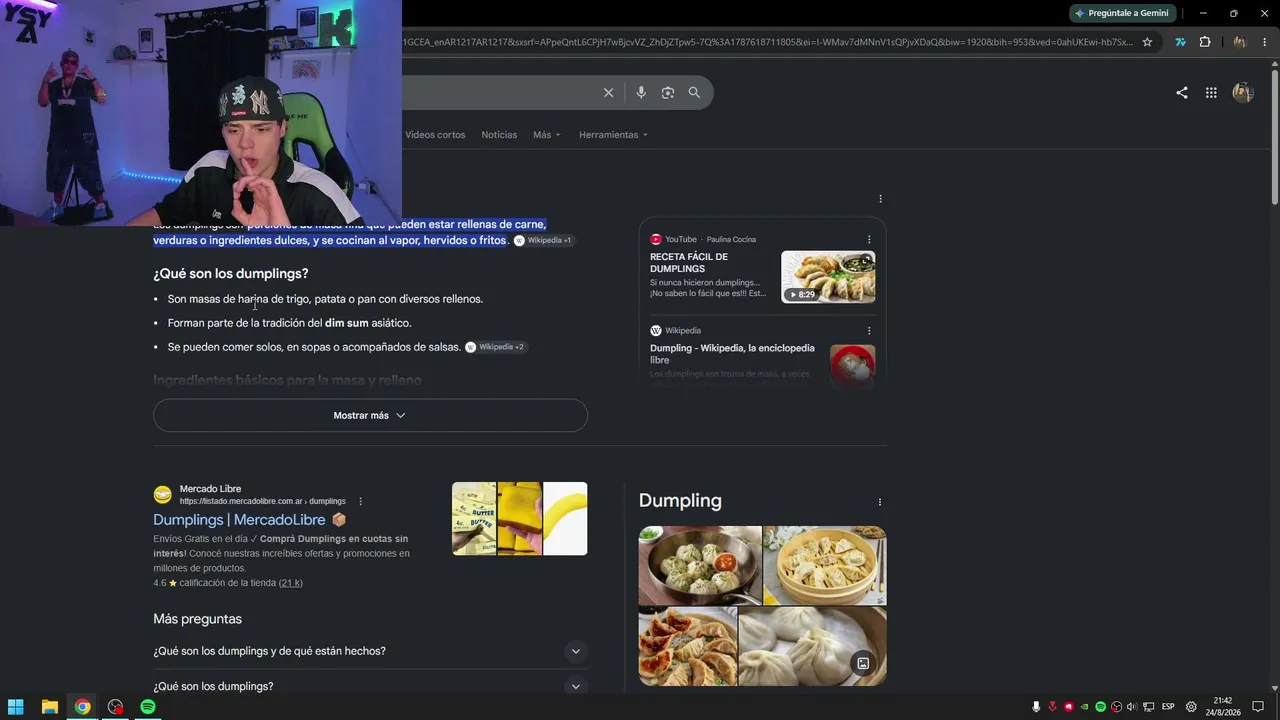The height and width of the screenshot is (720, 1280).
Task: Open the Chrome profile avatar in toolbar
Action: coord(1240,42)
